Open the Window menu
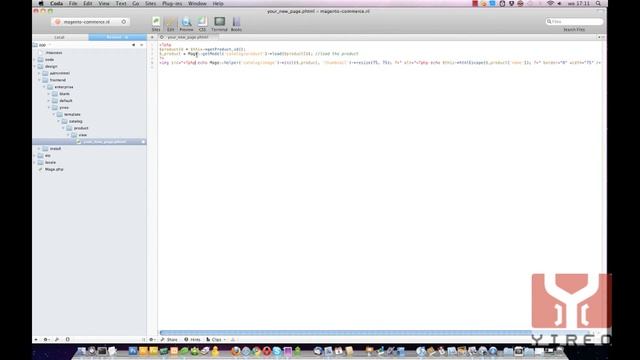The image size is (640, 360). [197, 3]
